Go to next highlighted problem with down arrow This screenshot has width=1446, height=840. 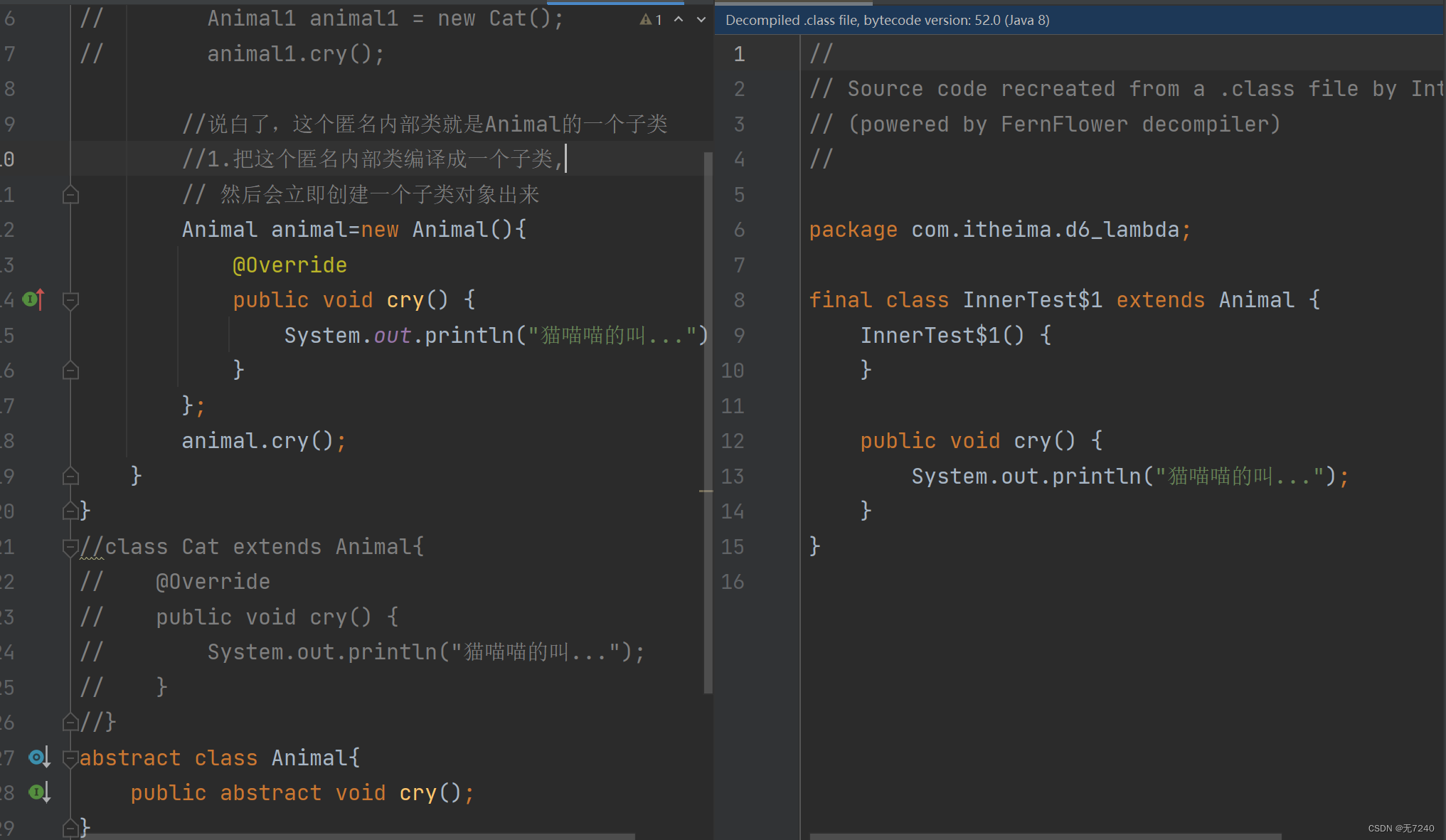[701, 20]
